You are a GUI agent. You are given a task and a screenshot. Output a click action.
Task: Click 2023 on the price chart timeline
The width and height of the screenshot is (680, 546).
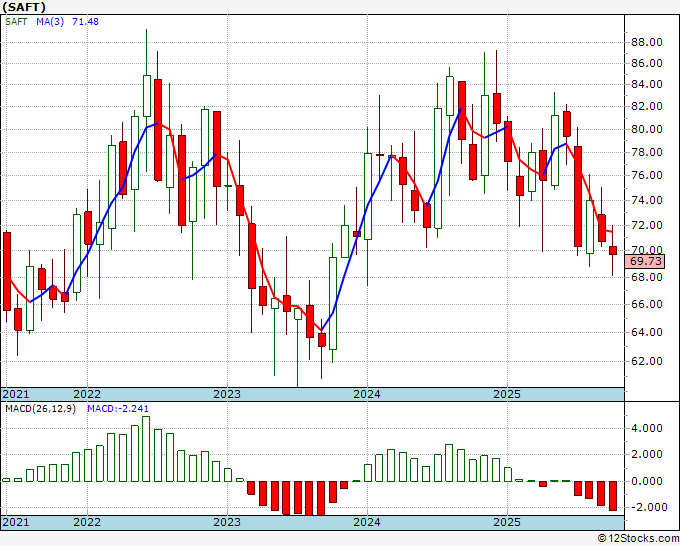[x=227, y=394]
